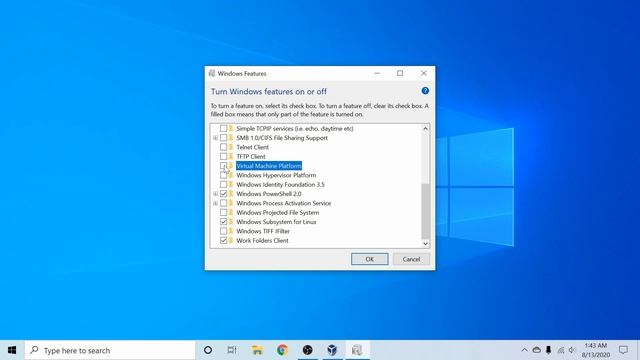Check the Windows TIFF IFilter box
640x360 pixels.
click(223, 231)
